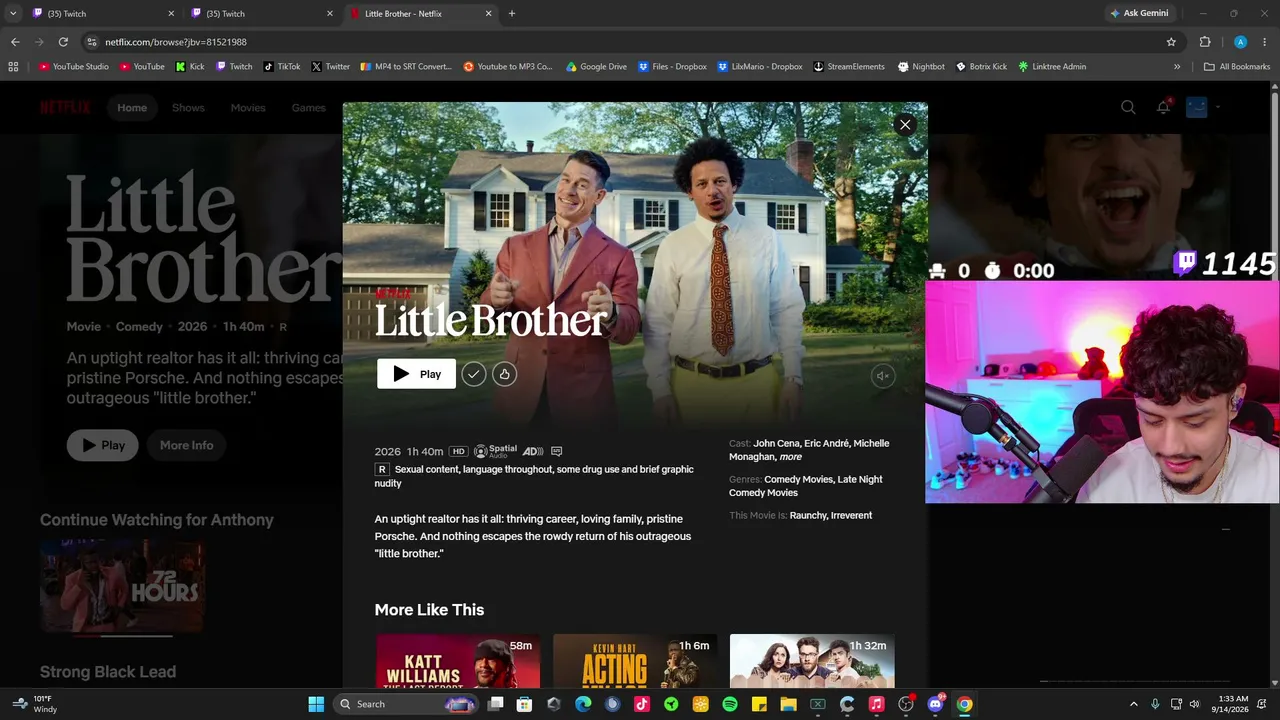Rate Little Brother with the thumbs-up icon

[x=504, y=374]
